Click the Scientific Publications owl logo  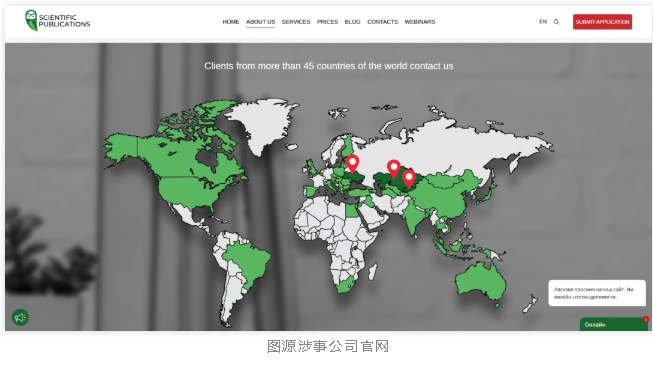click(x=31, y=20)
